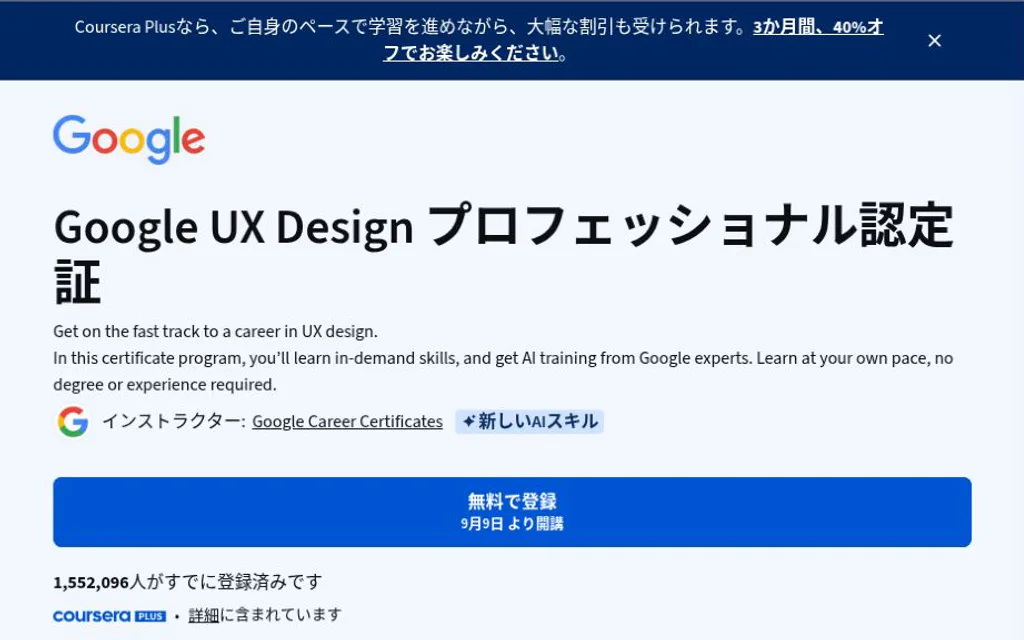The width and height of the screenshot is (1024, 640).
Task: Click the small Google G instructor icon
Action: pos(73,421)
